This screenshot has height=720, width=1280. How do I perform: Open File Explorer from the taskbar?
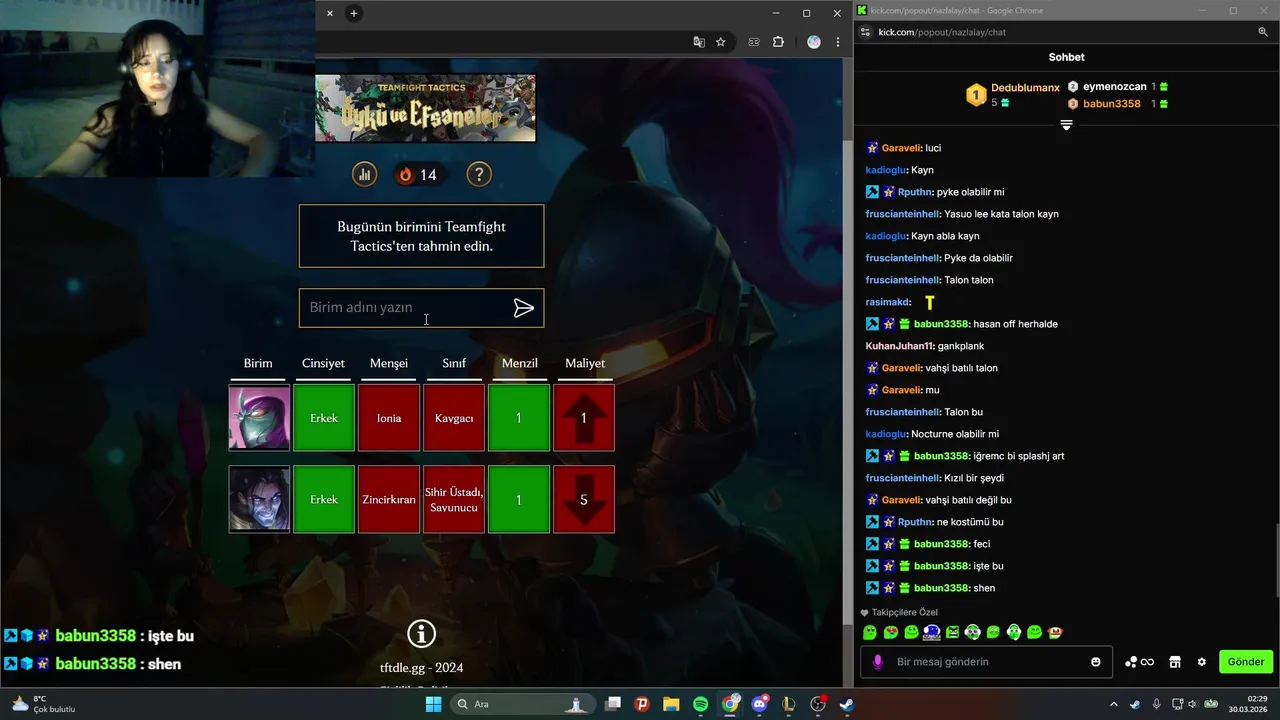point(671,704)
